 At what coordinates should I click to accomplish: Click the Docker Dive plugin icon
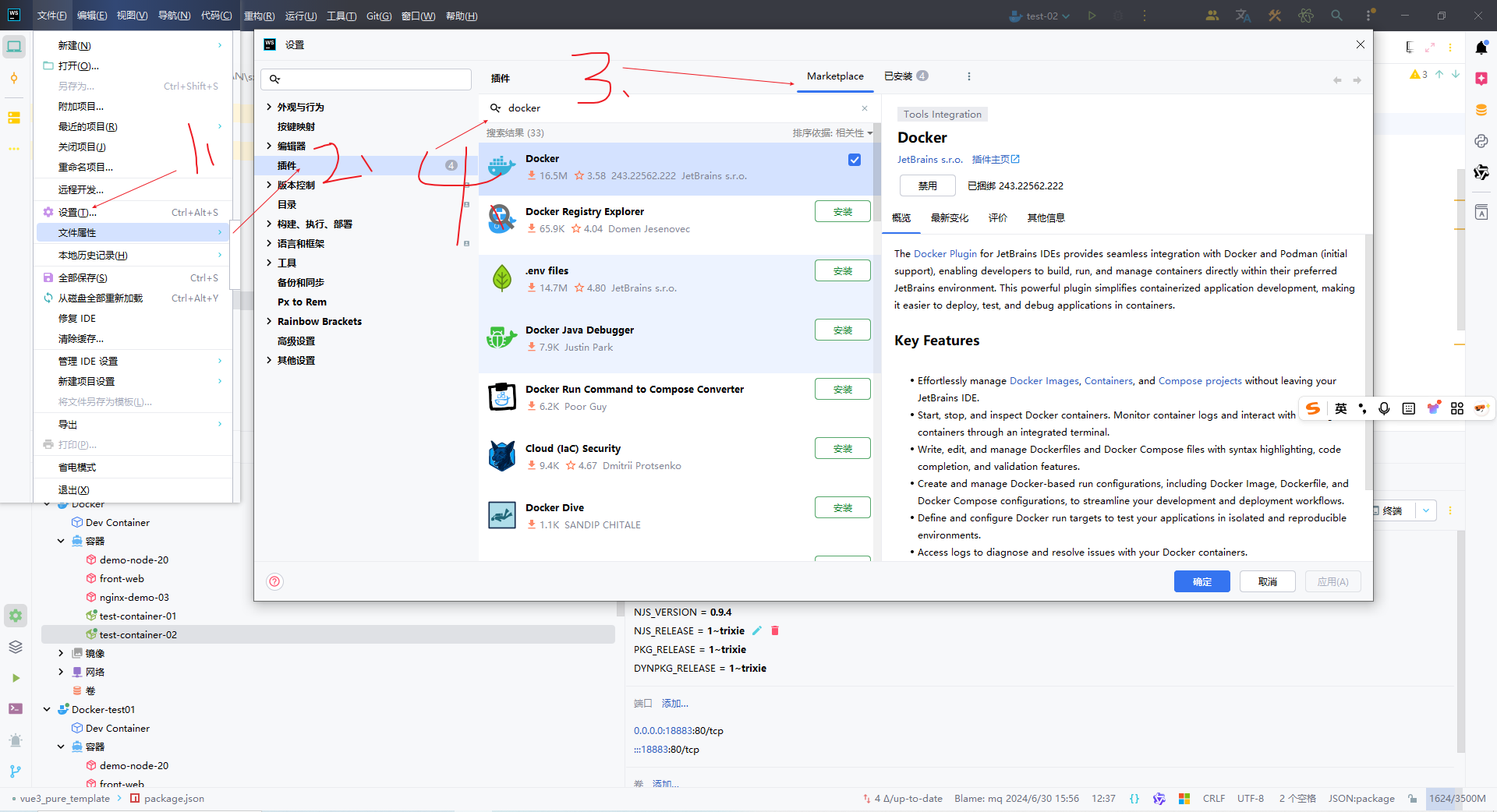click(502, 516)
